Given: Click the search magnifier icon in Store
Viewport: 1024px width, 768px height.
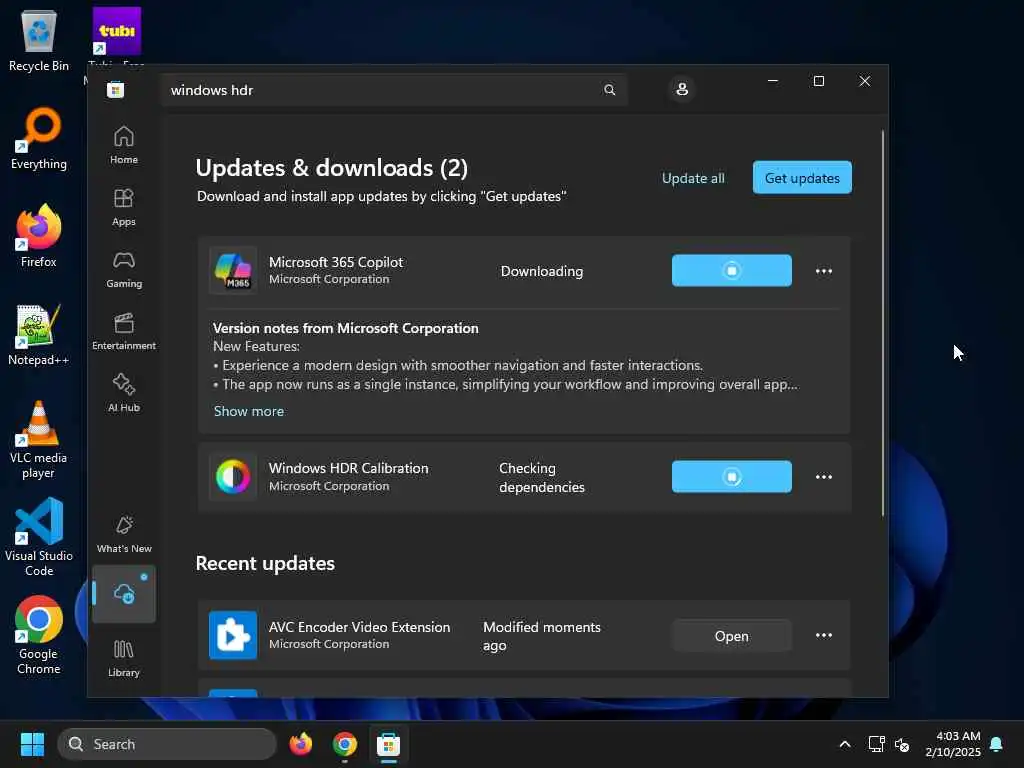Looking at the screenshot, I should 609,90.
